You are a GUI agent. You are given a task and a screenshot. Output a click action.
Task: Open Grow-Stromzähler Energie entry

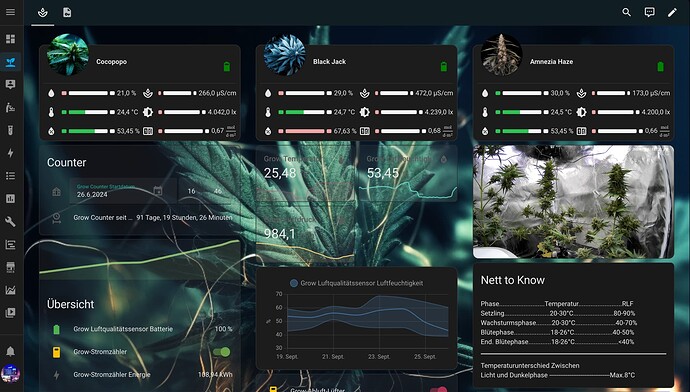[140, 375]
